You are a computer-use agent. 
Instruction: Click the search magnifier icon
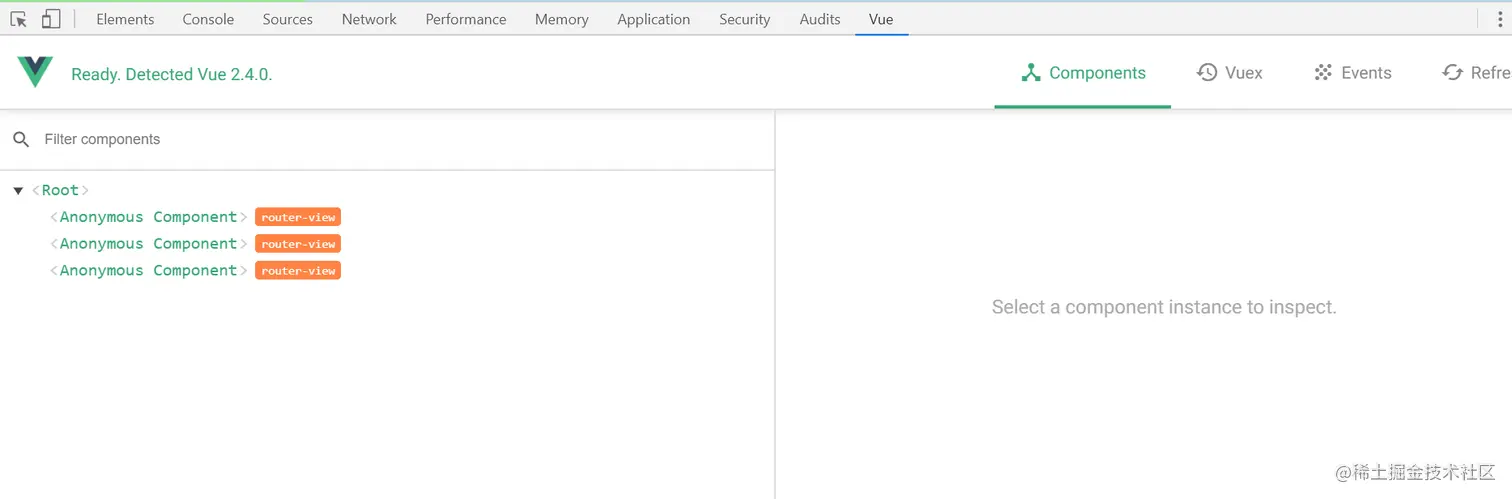point(21,139)
